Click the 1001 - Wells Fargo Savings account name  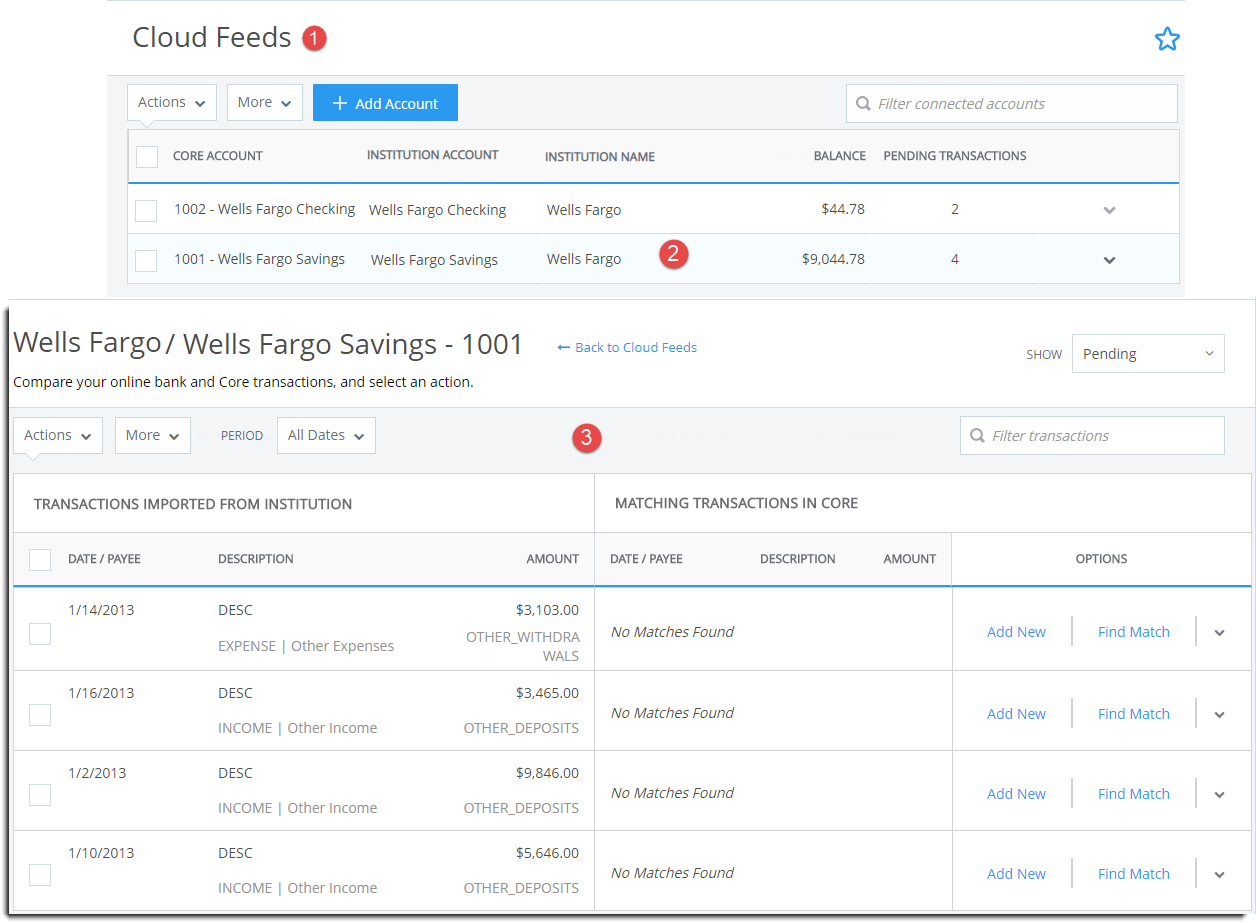(x=259, y=259)
